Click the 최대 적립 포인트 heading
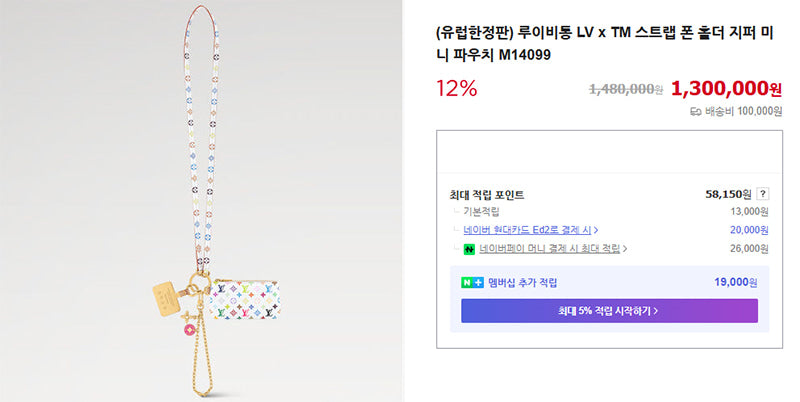This screenshot has height=402, width=800. click(487, 194)
